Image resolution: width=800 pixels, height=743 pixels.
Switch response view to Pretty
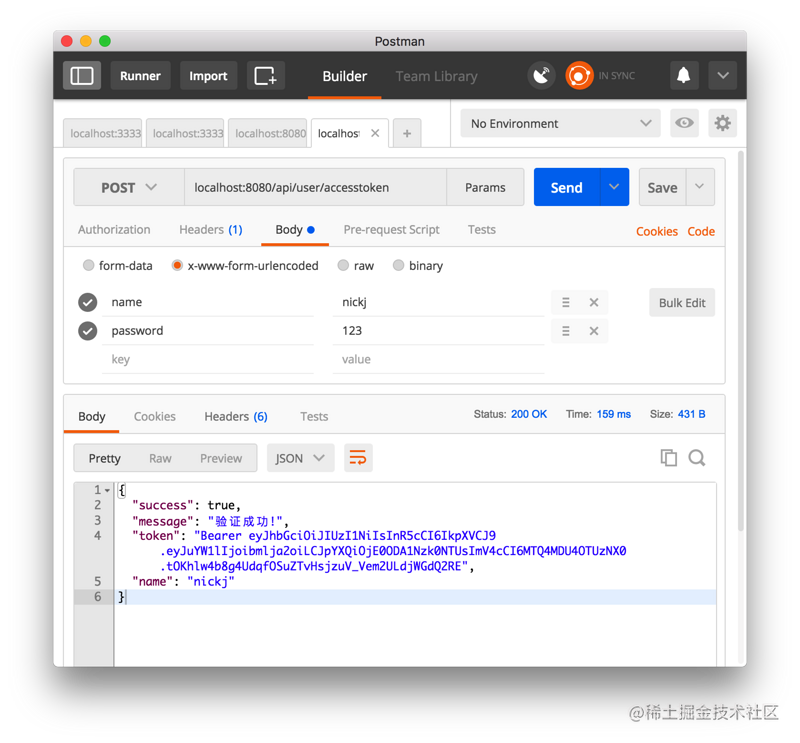pos(105,458)
